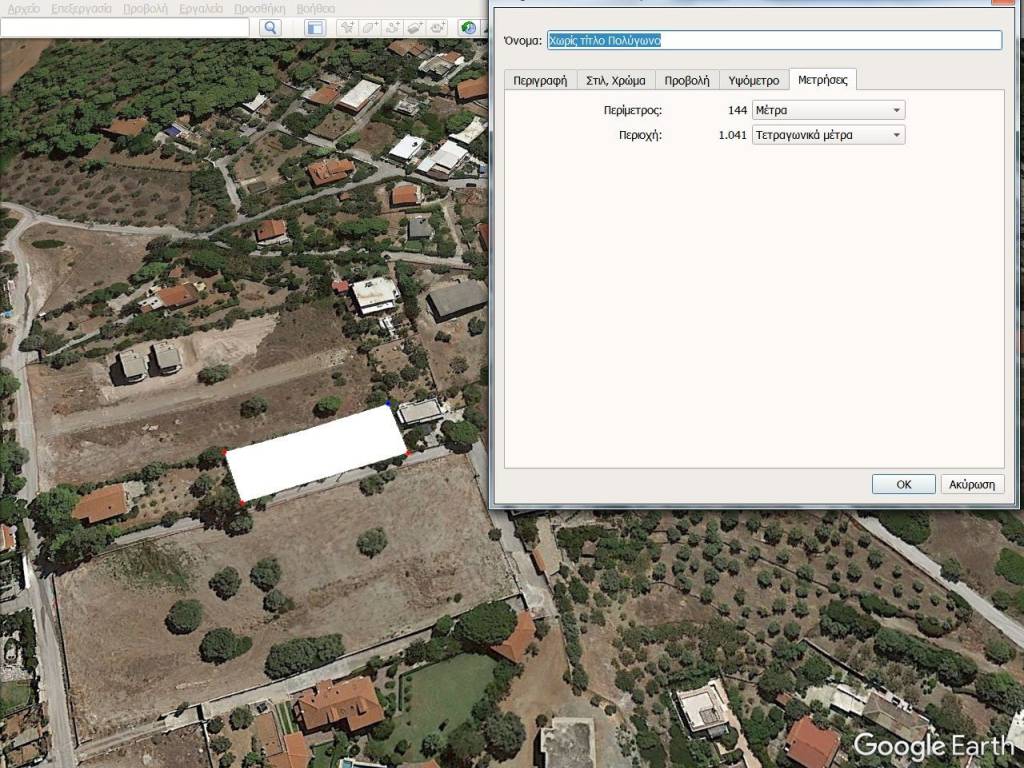Select the add polygon tool
Image resolution: width=1024 pixels, height=768 pixels.
[370, 28]
